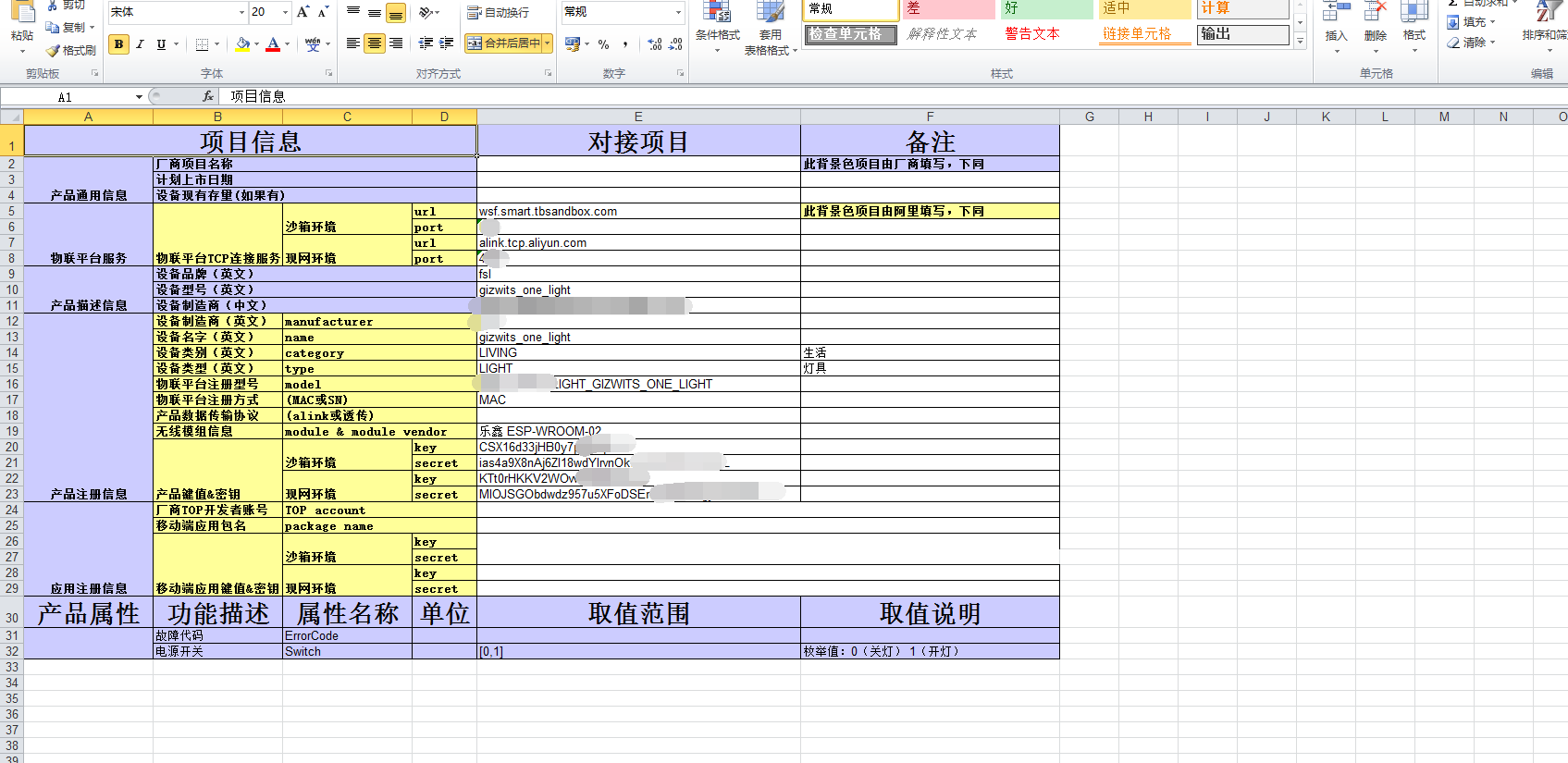
Task: Toggle Bold formatting off
Action: [x=118, y=43]
